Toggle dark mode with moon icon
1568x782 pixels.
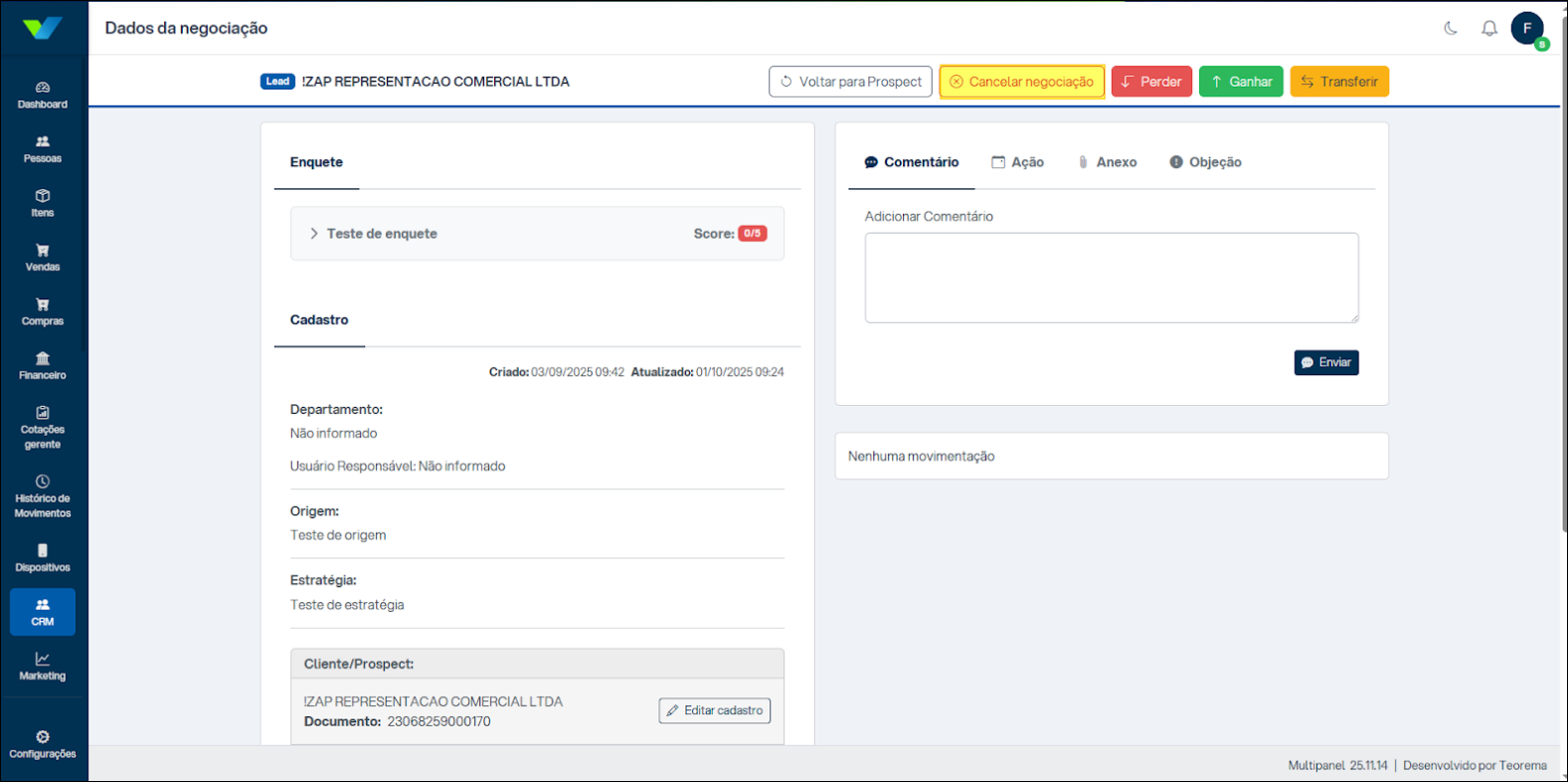[x=1451, y=29]
